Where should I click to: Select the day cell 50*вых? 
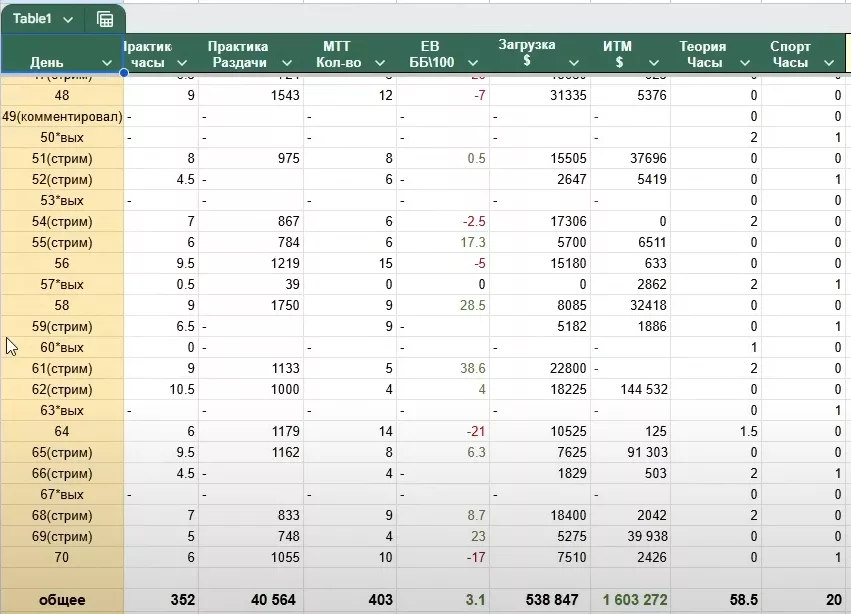coord(62,137)
